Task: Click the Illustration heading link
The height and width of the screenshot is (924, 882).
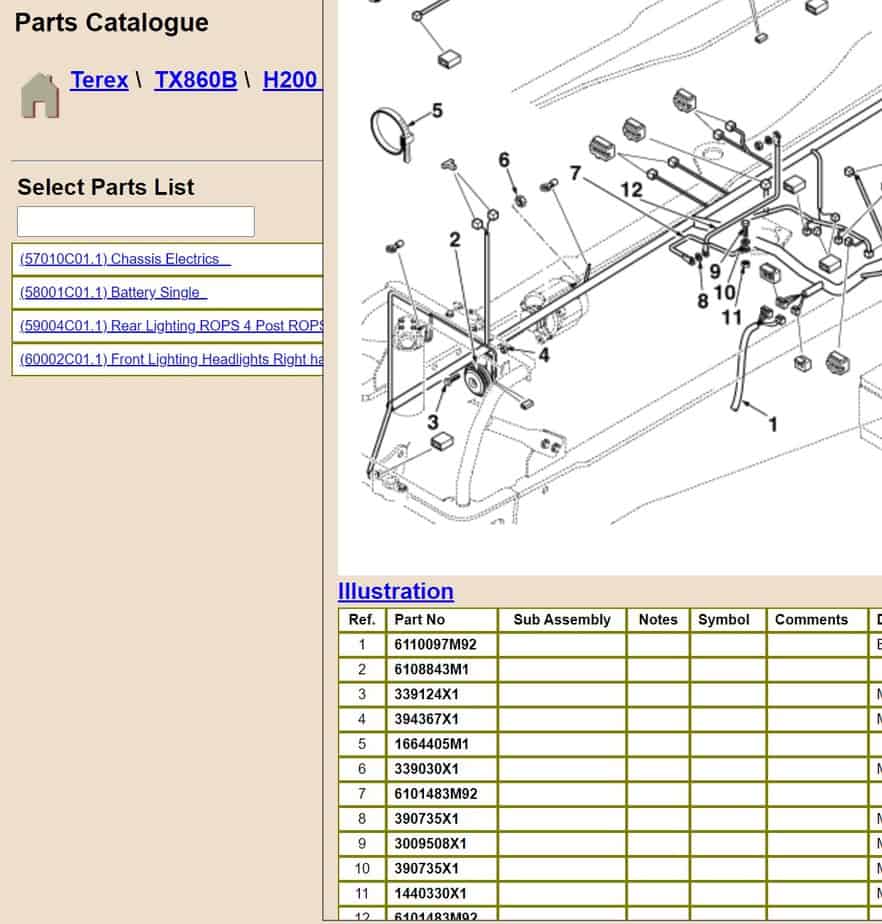Action: click(x=395, y=591)
